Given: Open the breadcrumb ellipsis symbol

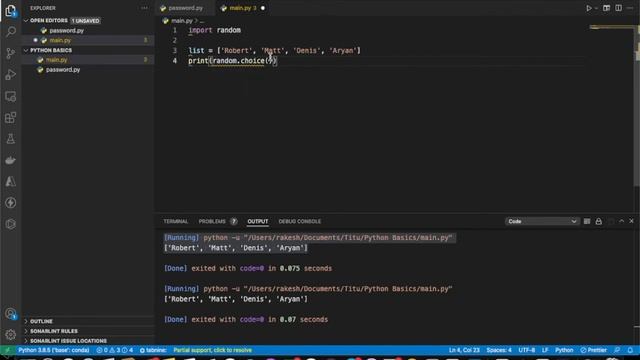Looking at the screenshot, I should [202, 21].
